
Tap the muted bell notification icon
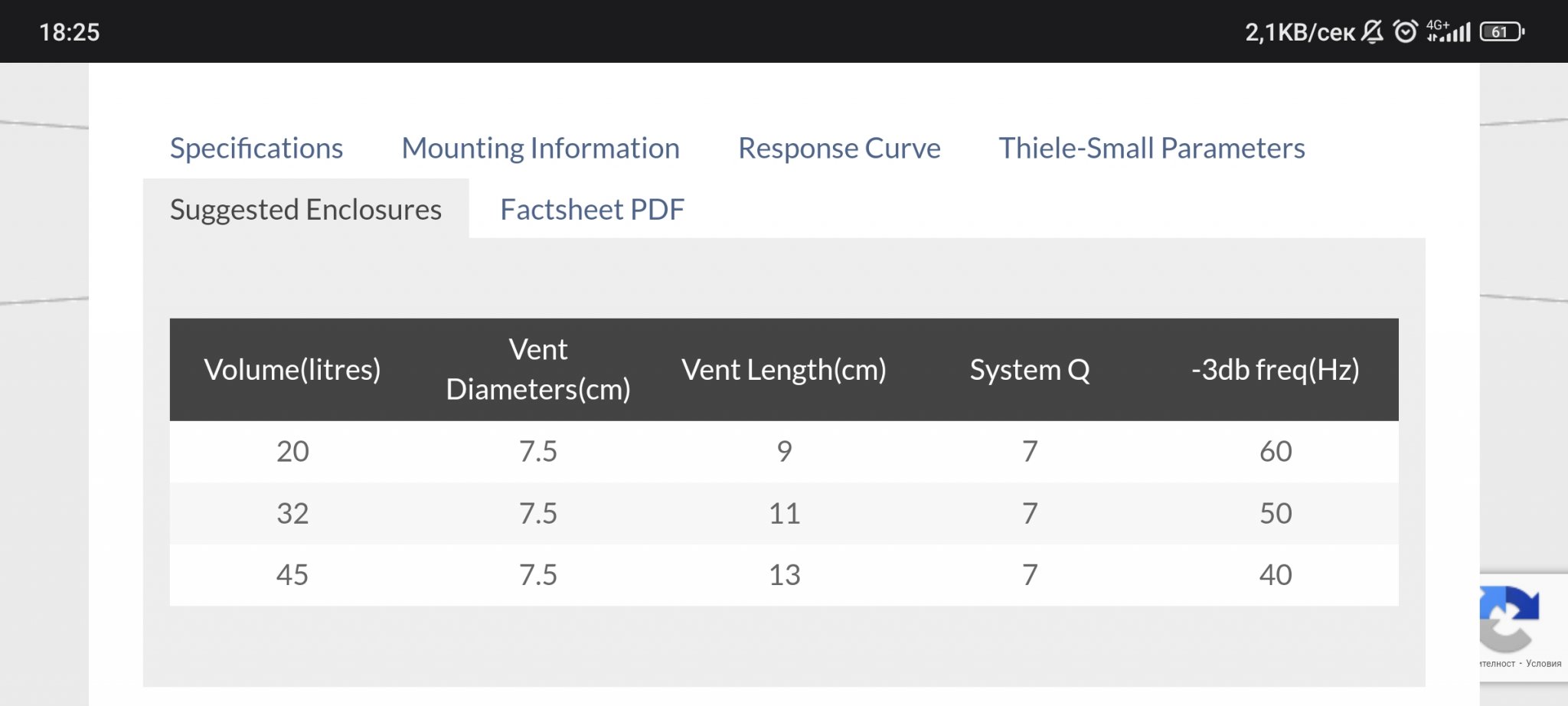[x=1373, y=31]
